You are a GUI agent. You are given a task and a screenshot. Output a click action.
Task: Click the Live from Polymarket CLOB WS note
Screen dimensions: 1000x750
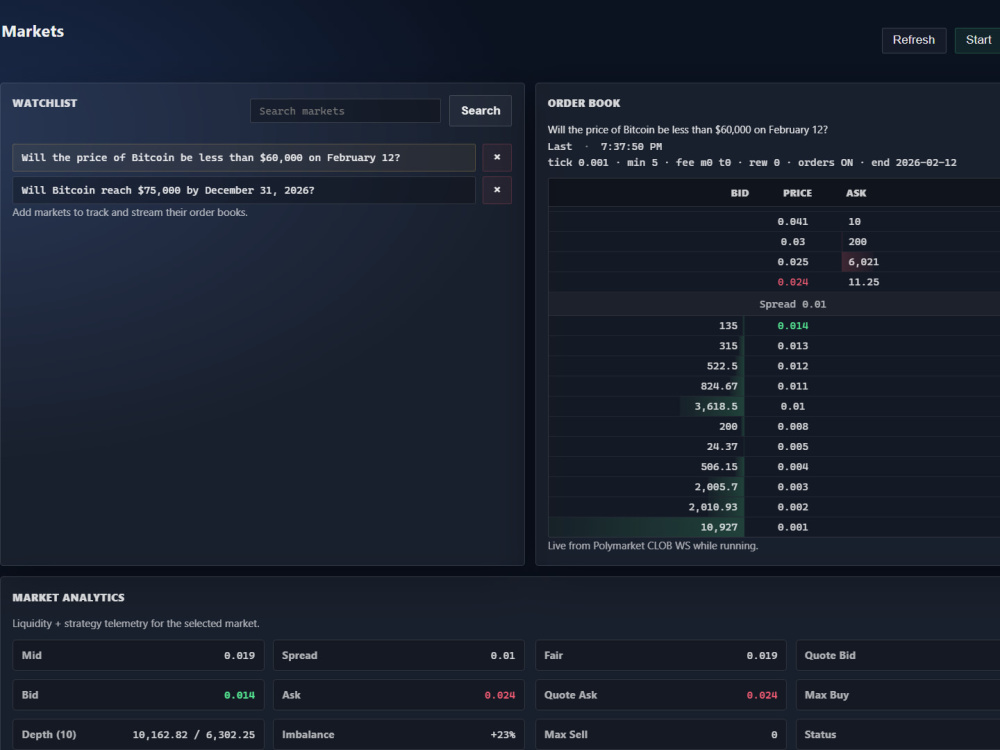(x=652, y=546)
